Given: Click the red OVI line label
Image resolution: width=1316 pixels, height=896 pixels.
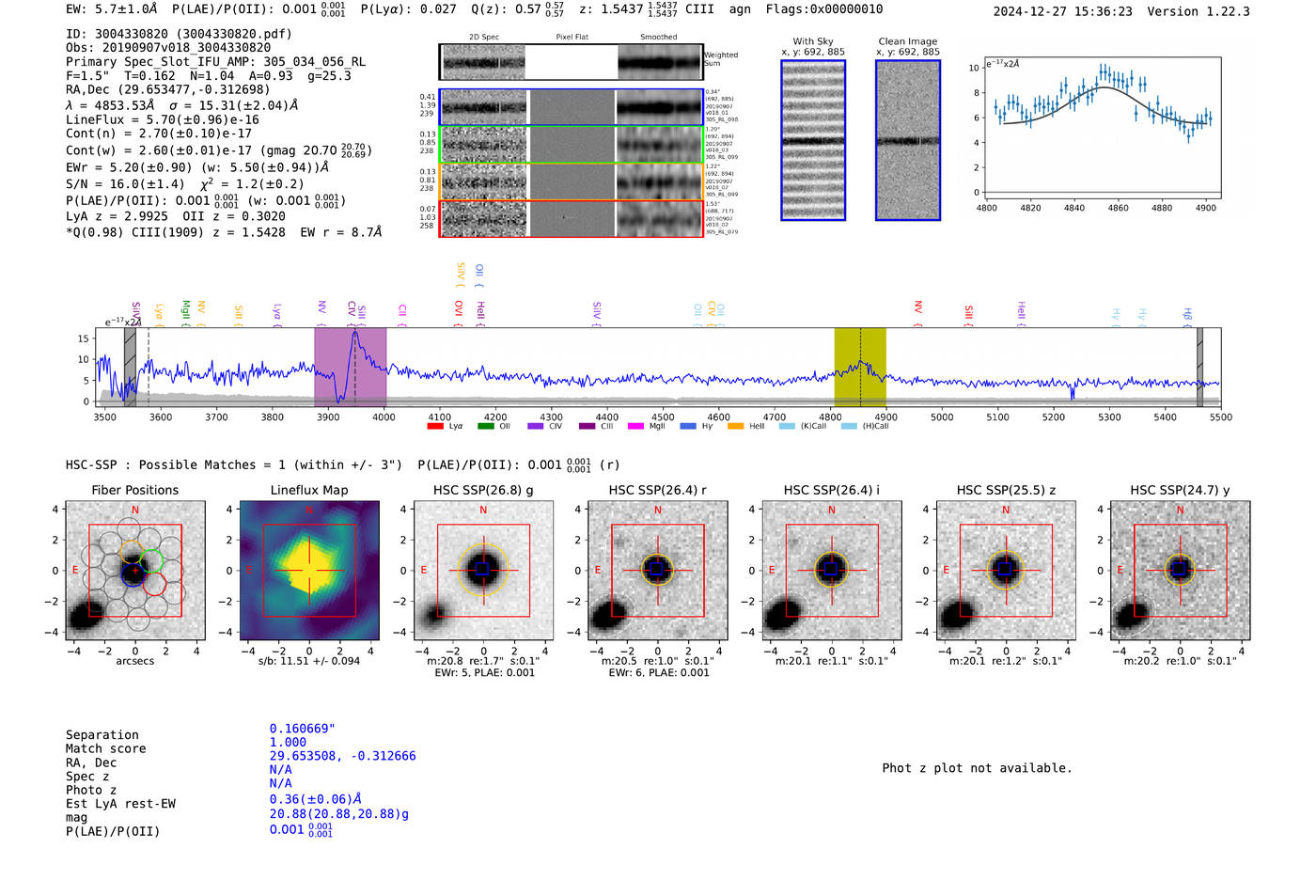Looking at the screenshot, I should (459, 311).
